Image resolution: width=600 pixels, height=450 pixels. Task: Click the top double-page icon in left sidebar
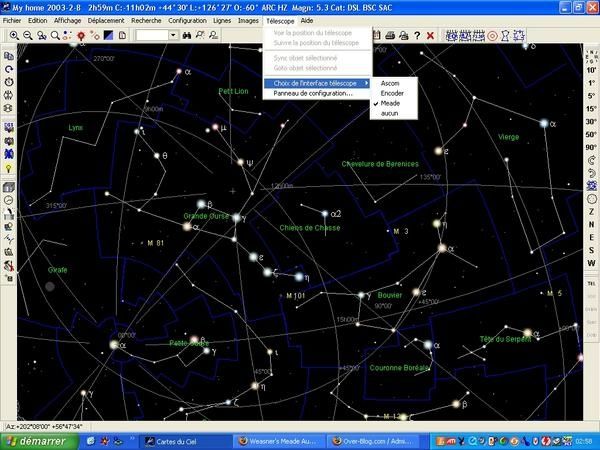8,56
